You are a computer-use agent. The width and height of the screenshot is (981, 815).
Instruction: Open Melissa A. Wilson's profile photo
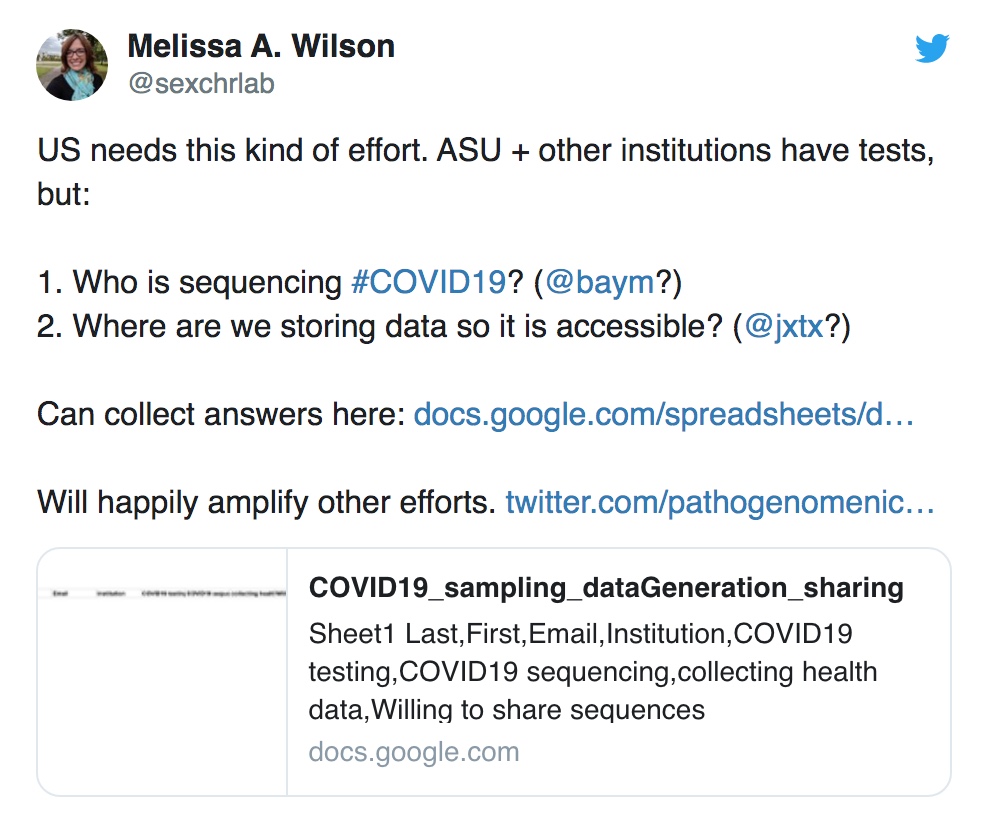pyautogui.click(x=73, y=65)
